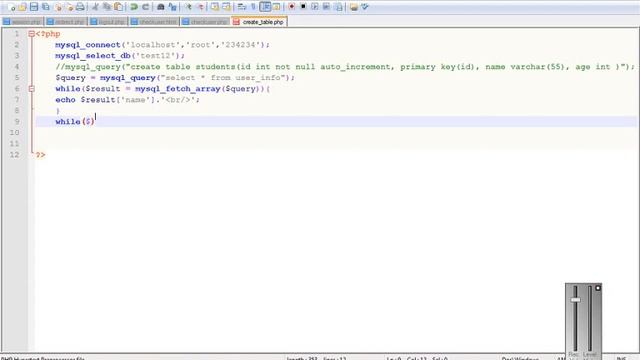Image resolution: width=640 pixels, height=360 pixels.
Task: Zoom in on the editor text
Action: click(188, 7)
